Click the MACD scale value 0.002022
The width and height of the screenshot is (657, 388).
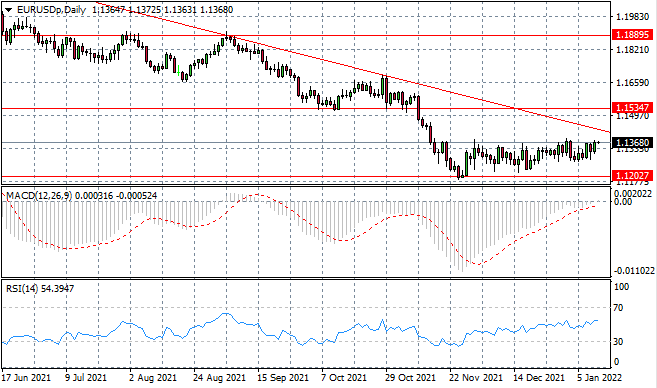[x=633, y=194]
